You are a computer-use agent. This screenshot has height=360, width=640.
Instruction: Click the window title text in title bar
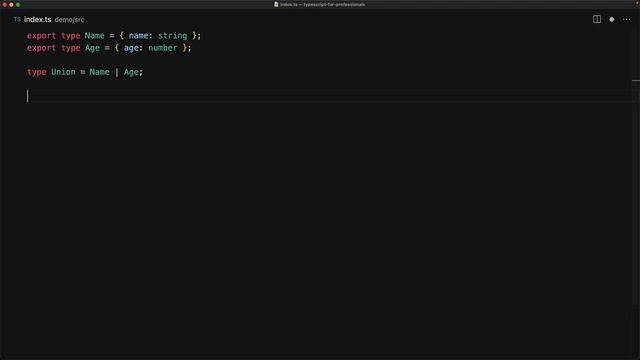tap(322, 4)
